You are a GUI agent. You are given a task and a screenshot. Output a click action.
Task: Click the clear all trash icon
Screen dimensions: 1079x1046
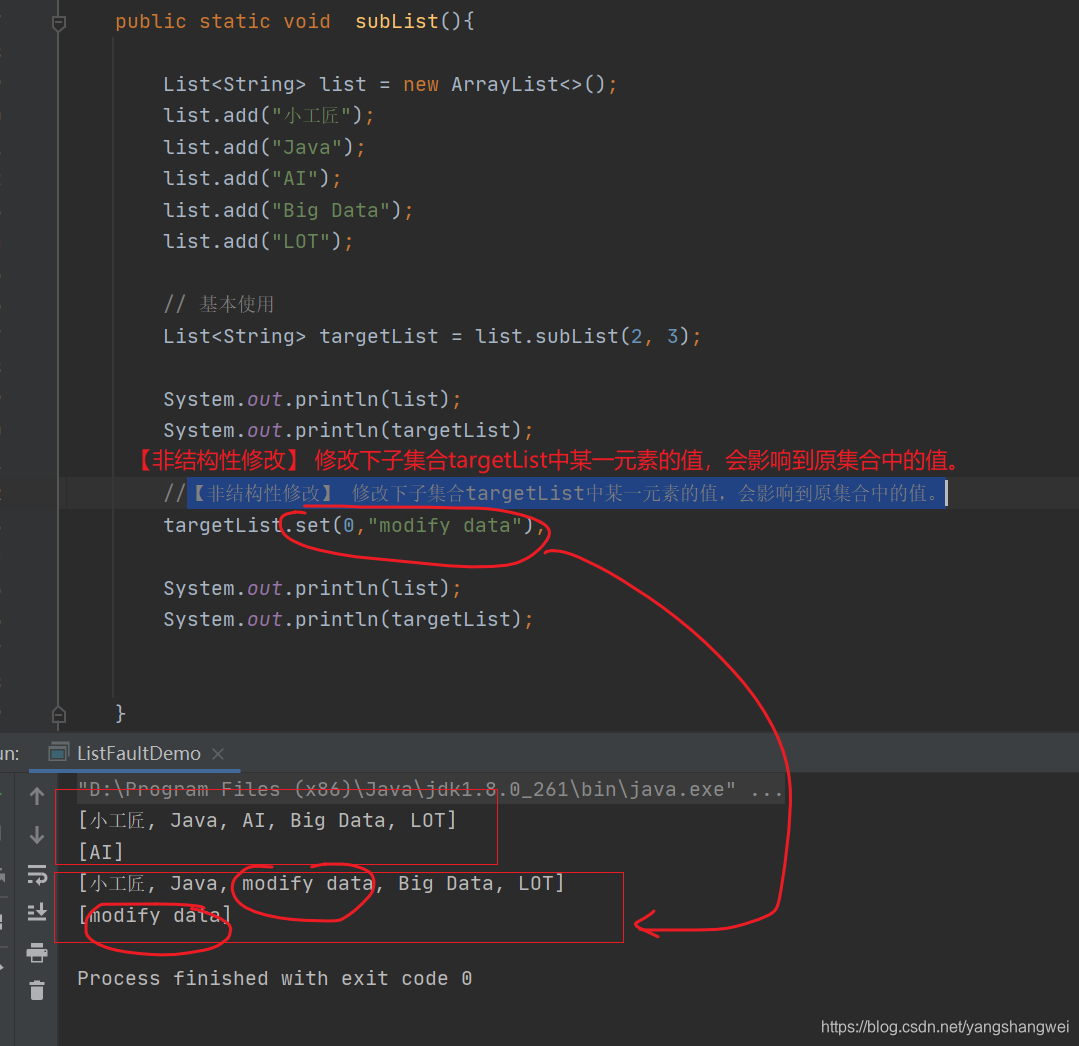click(37, 990)
